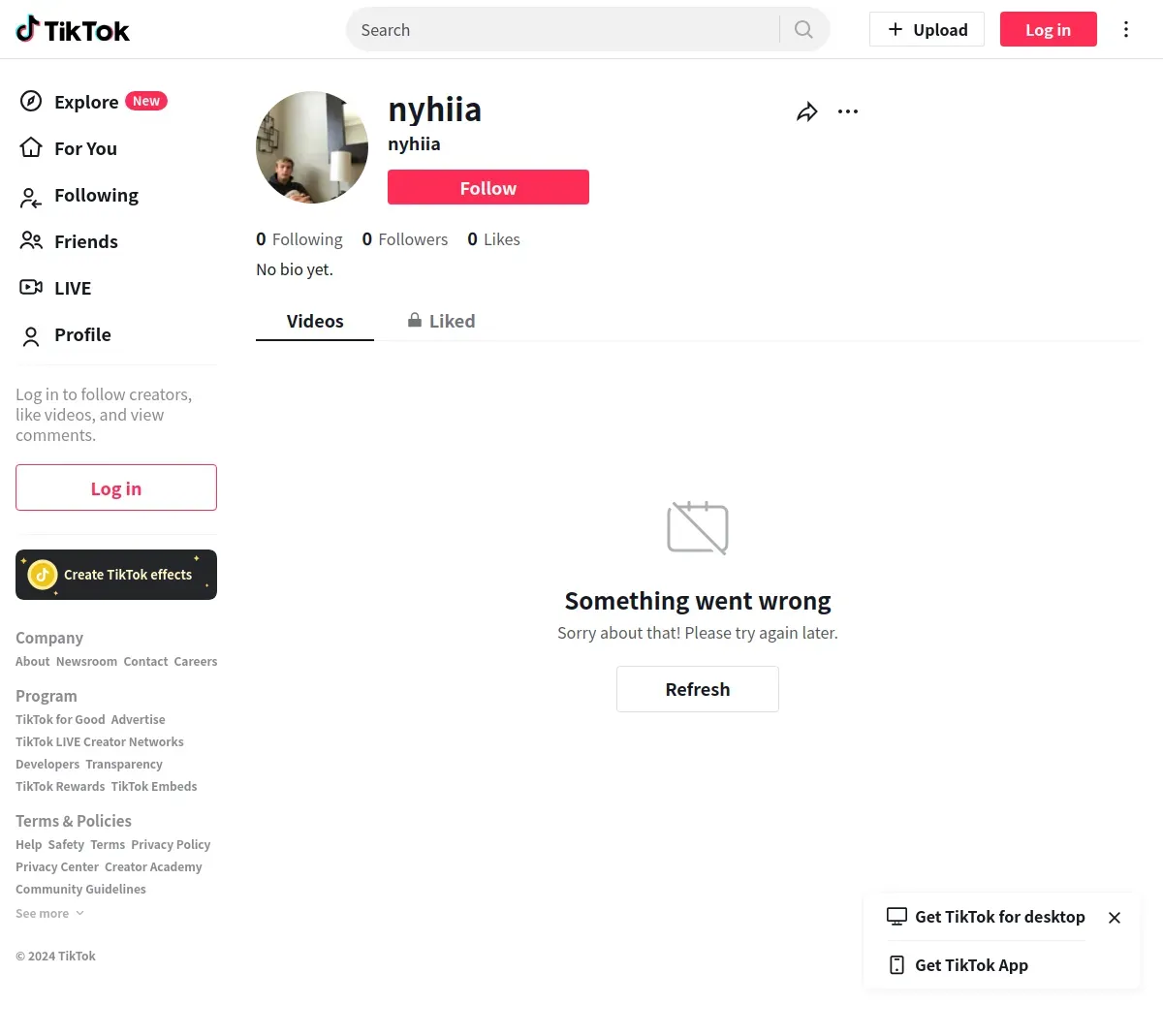Close the Get TikTok popup
Image resolution: width=1163 pixels, height=1036 pixels.
point(1115,918)
